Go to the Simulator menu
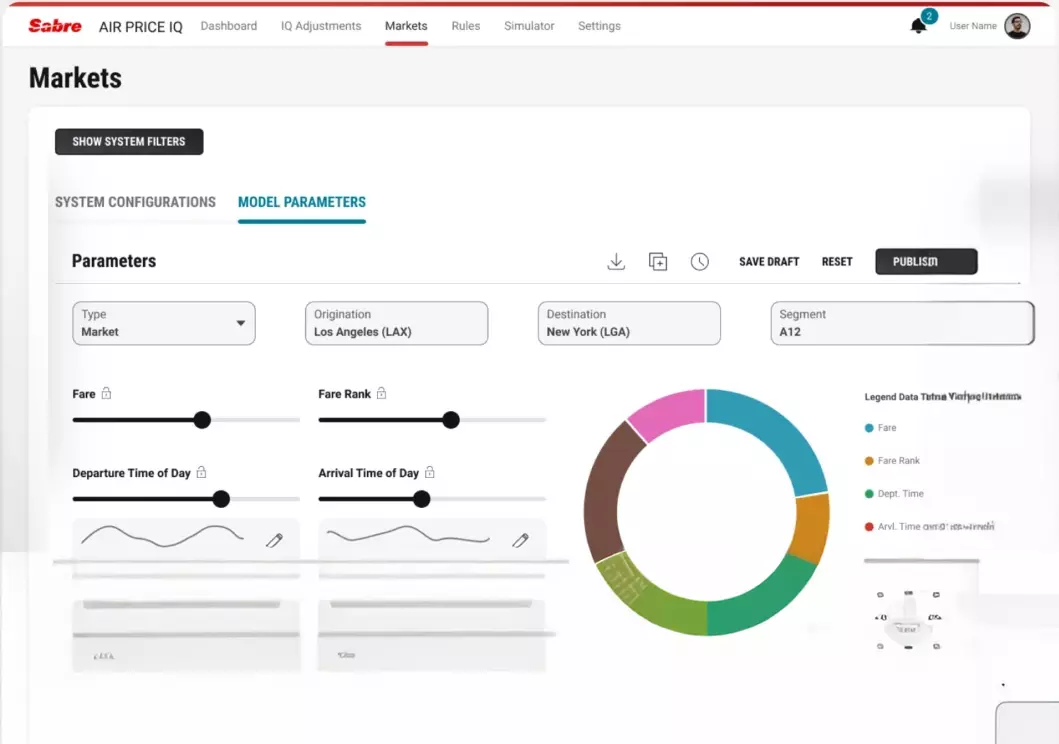Screen dimensions: 1059x744 click(529, 26)
